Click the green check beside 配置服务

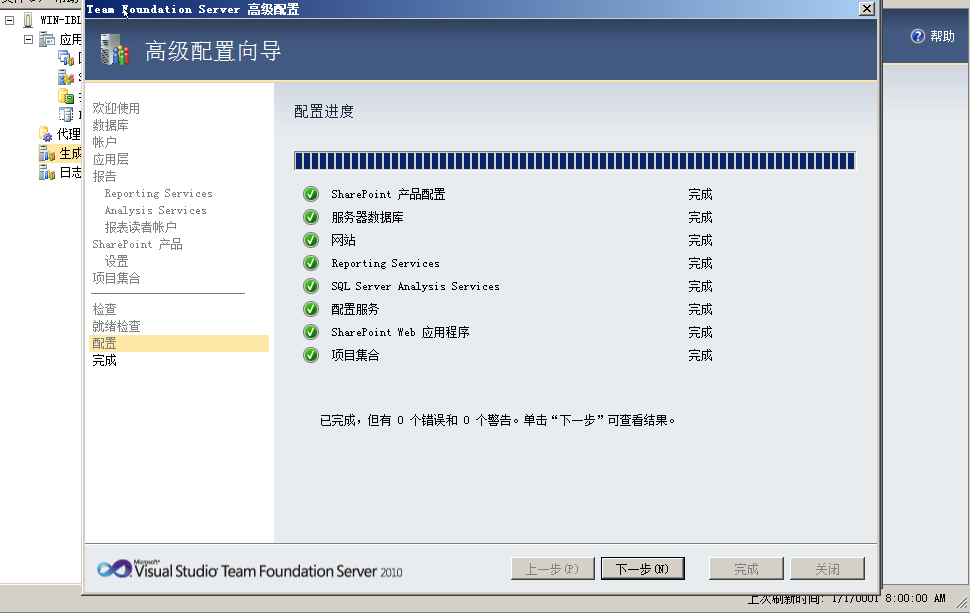(x=311, y=309)
